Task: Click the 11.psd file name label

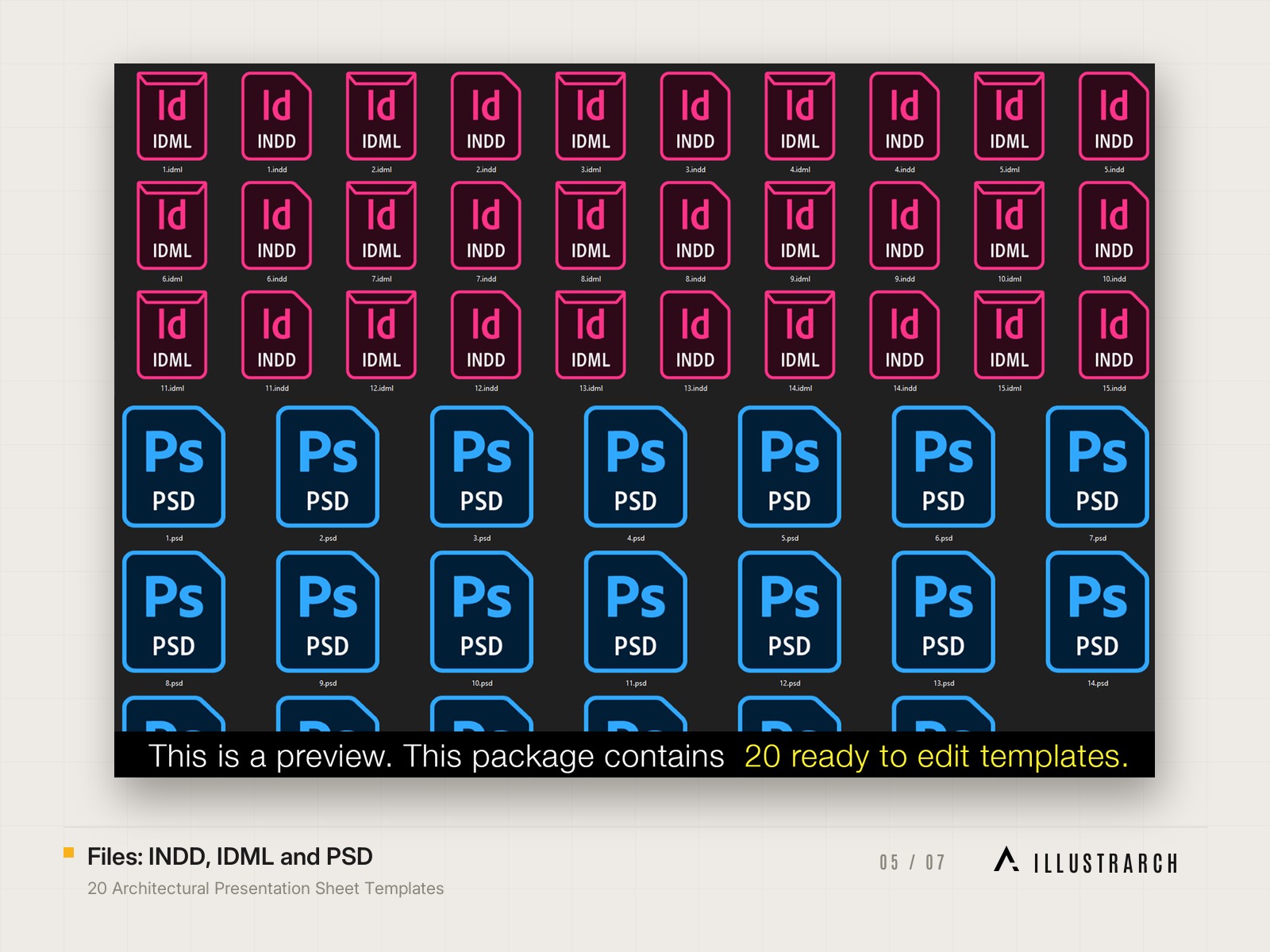Action: point(636,684)
